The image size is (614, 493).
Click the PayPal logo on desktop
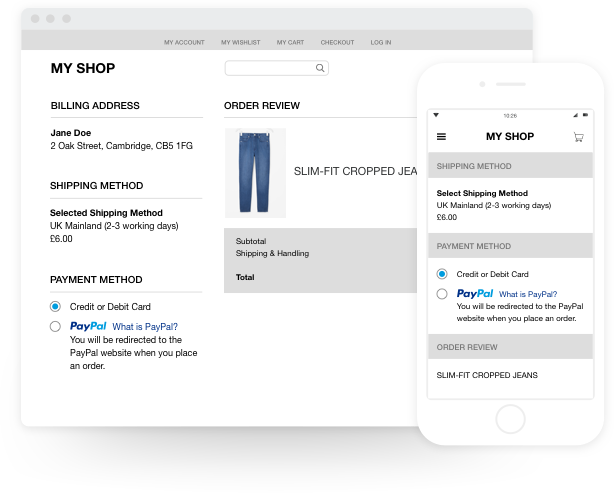pyautogui.click(x=88, y=326)
